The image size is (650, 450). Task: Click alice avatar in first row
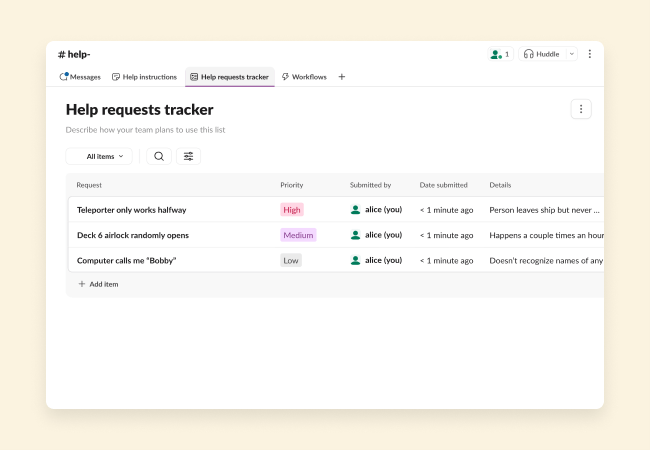[355, 210]
